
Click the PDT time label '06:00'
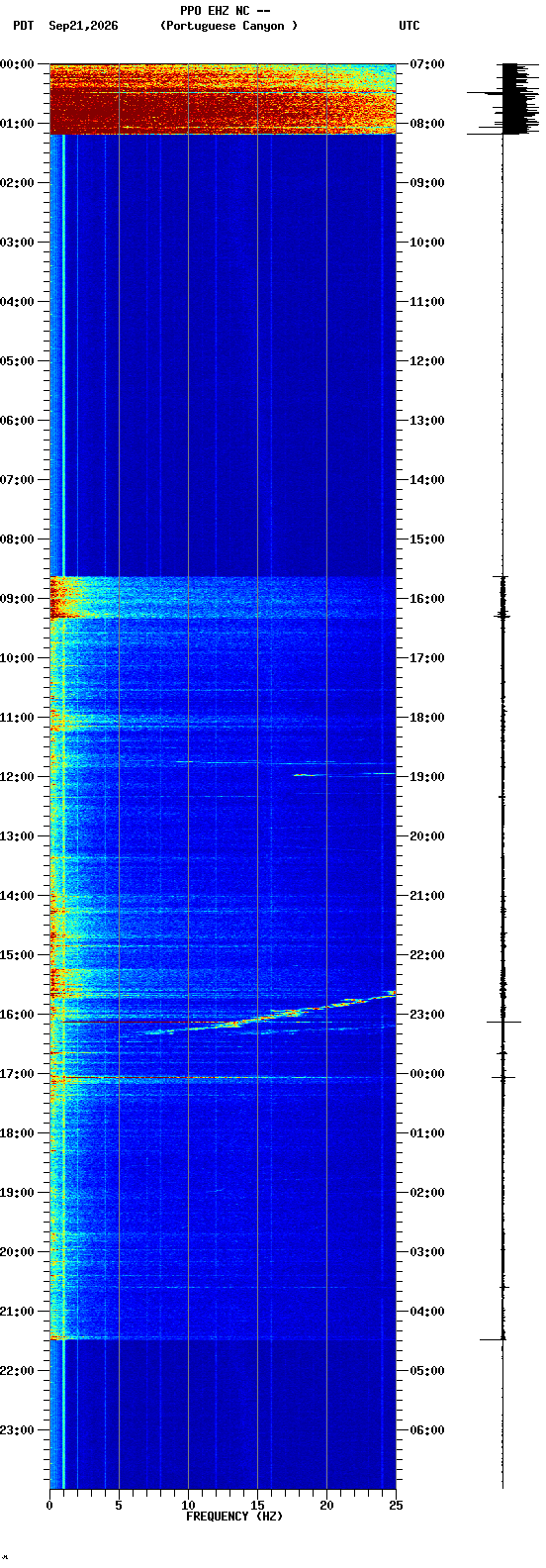pos(17,421)
